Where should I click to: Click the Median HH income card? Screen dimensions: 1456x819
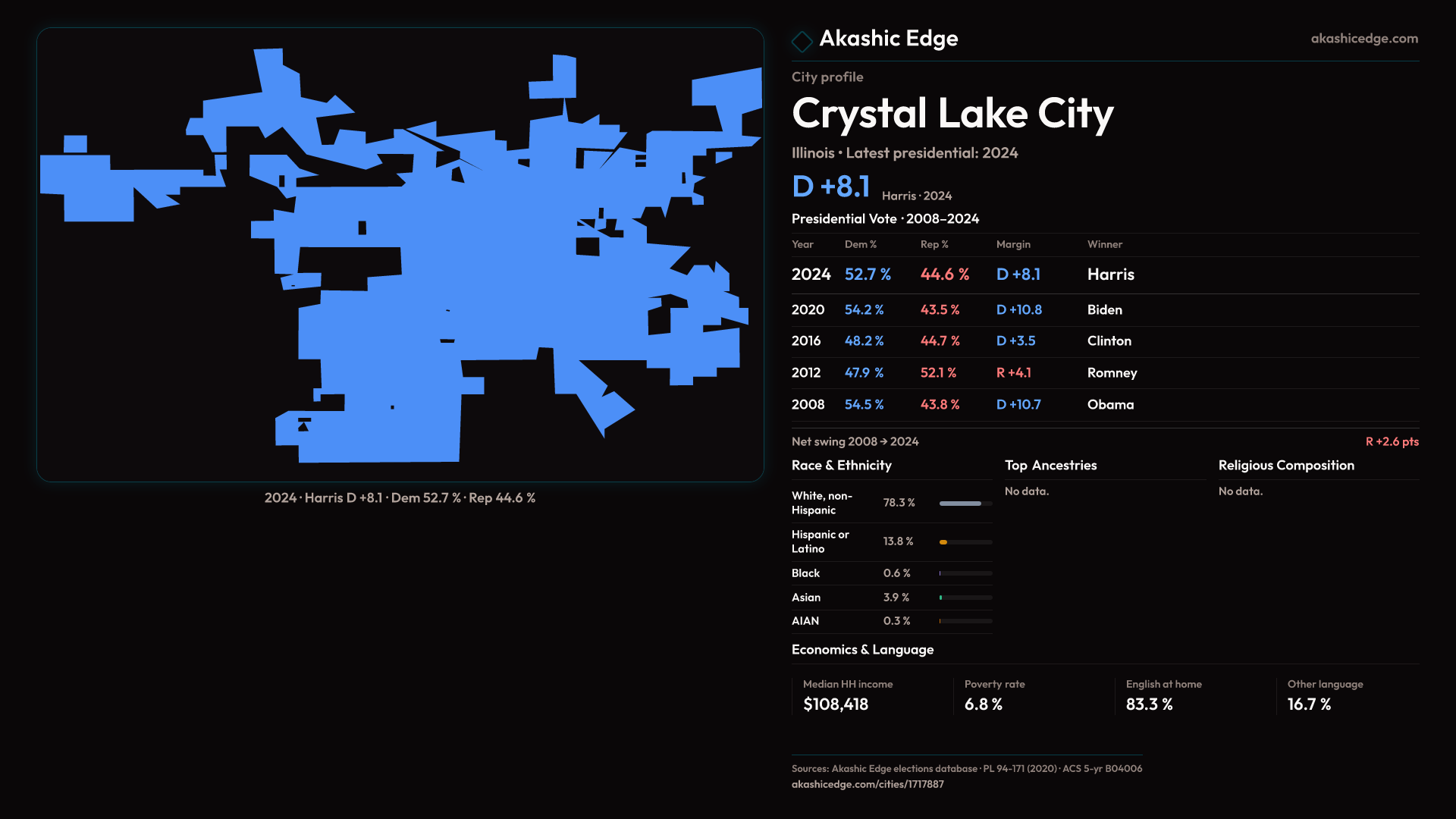tap(847, 695)
